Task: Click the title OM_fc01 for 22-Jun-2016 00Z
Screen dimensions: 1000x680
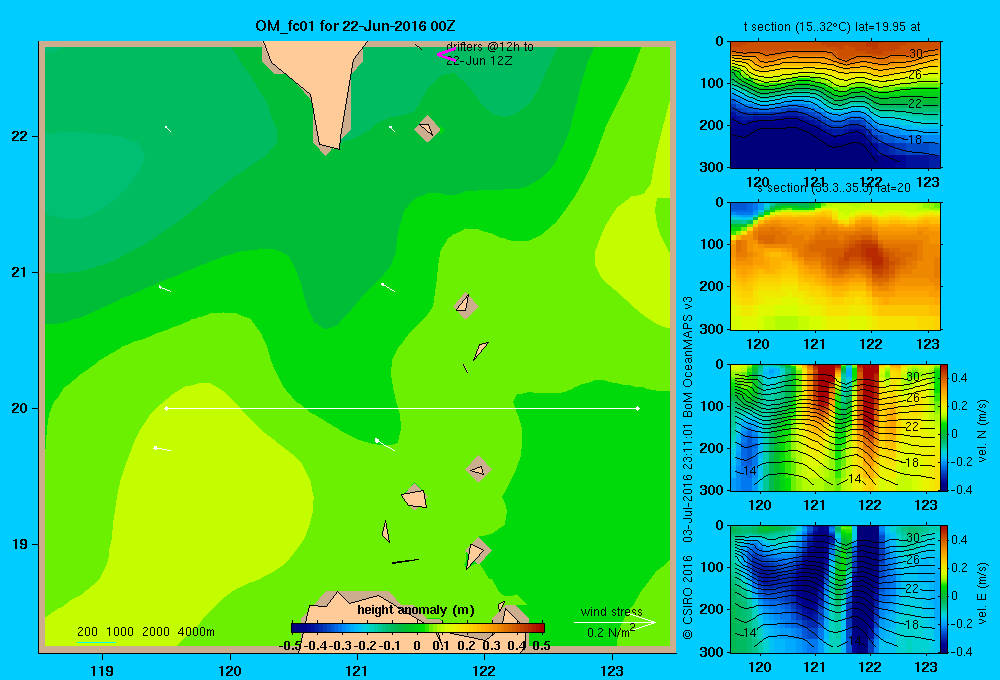Action: click(x=355, y=26)
